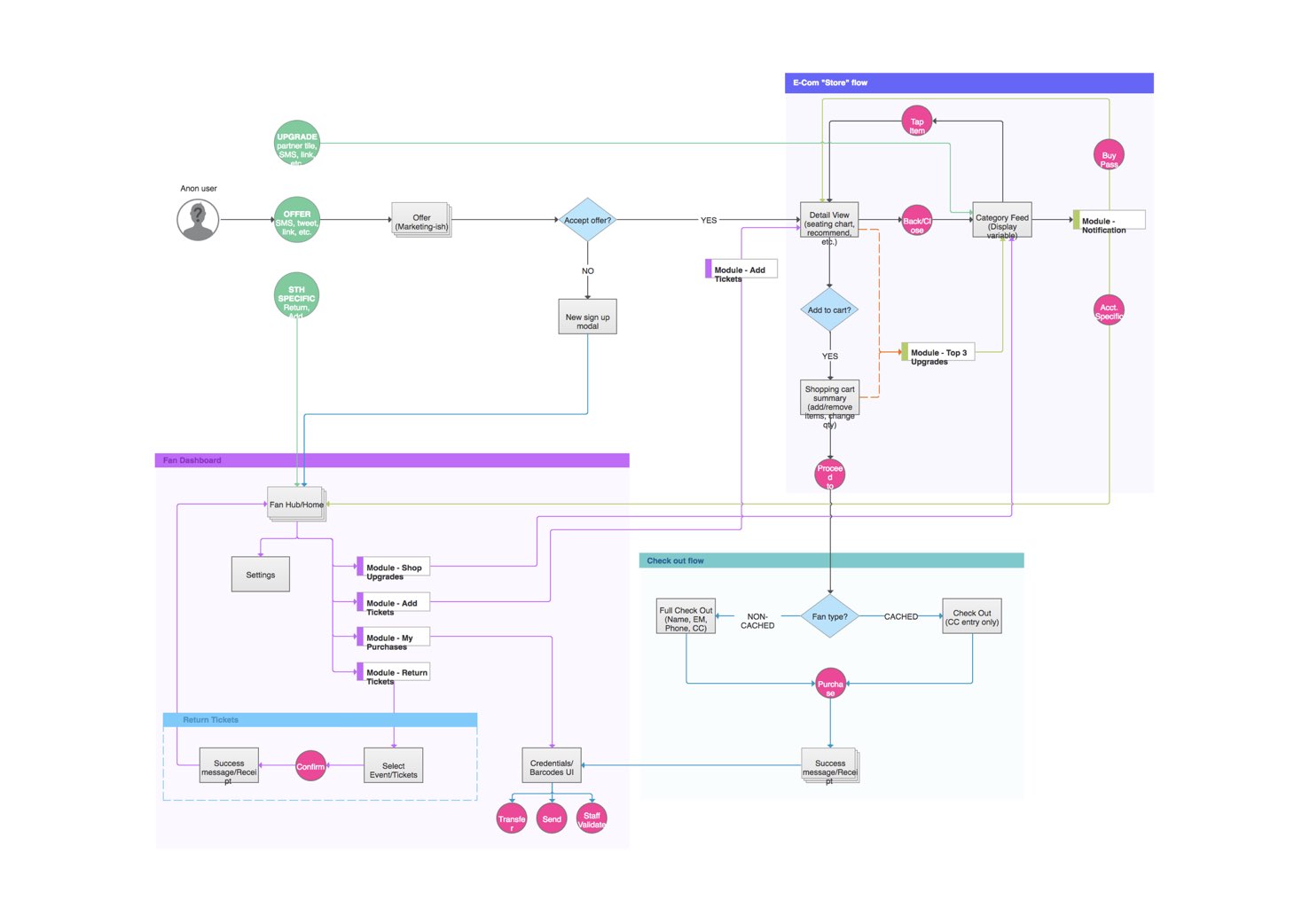1294x924 pixels.
Task: Click the pink Staff Validate circle
Action: [592, 818]
